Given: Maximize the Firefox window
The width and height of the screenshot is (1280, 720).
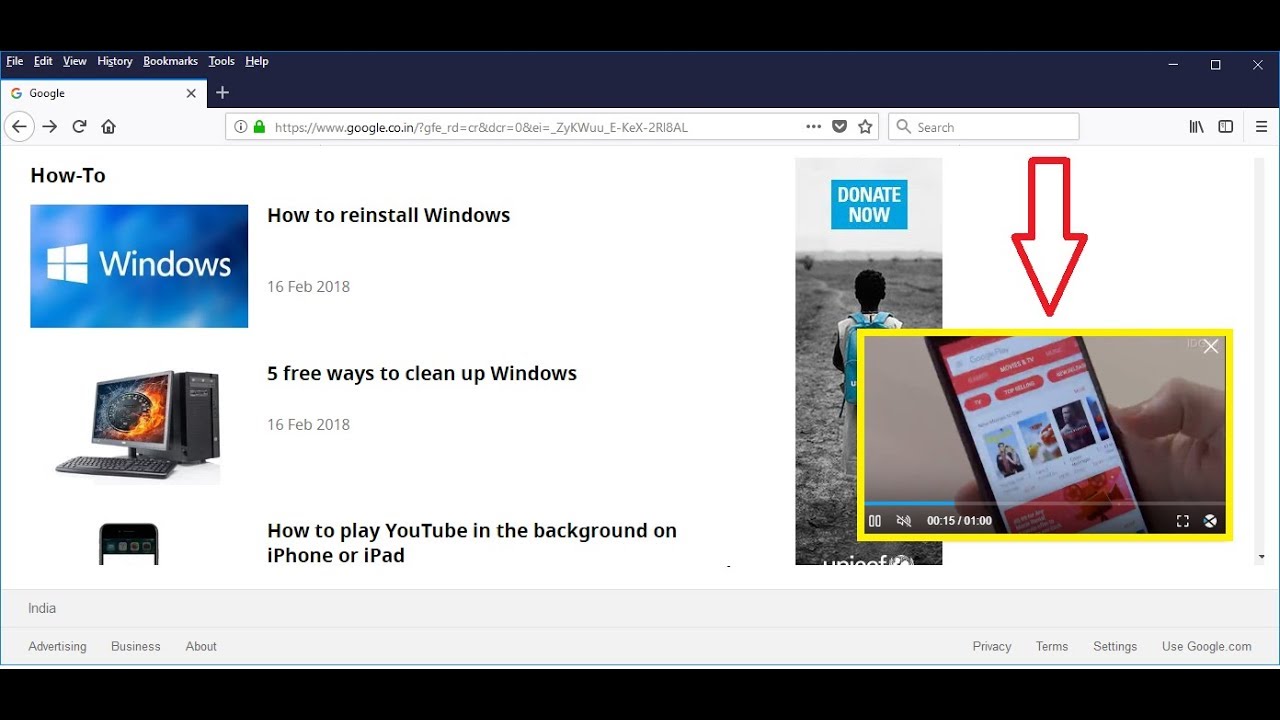Looking at the screenshot, I should pyautogui.click(x=1216, y=64).
